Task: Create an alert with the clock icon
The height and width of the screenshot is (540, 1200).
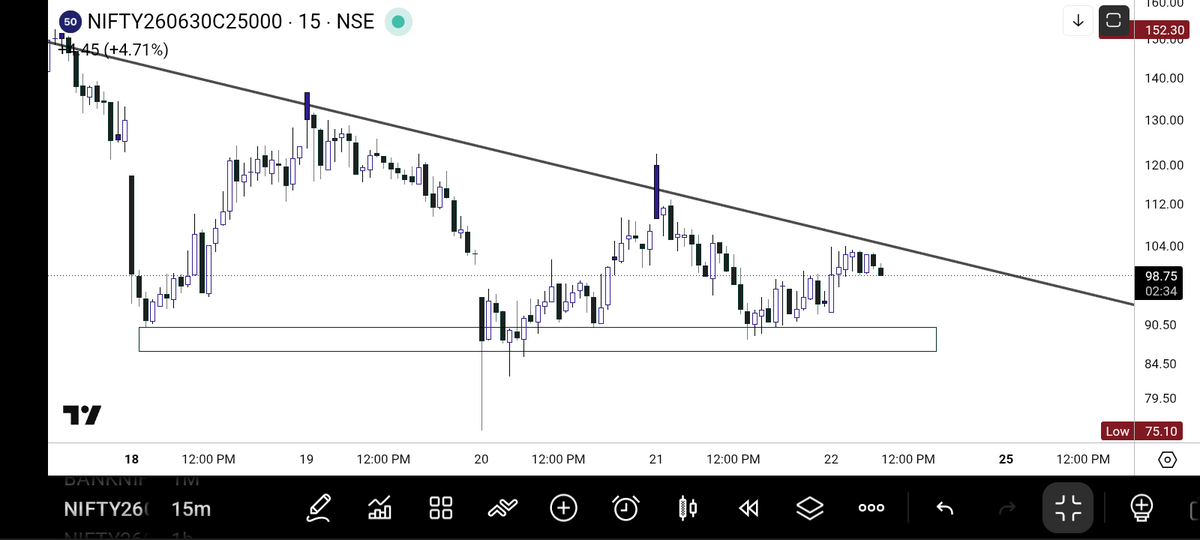Action: 625,508
